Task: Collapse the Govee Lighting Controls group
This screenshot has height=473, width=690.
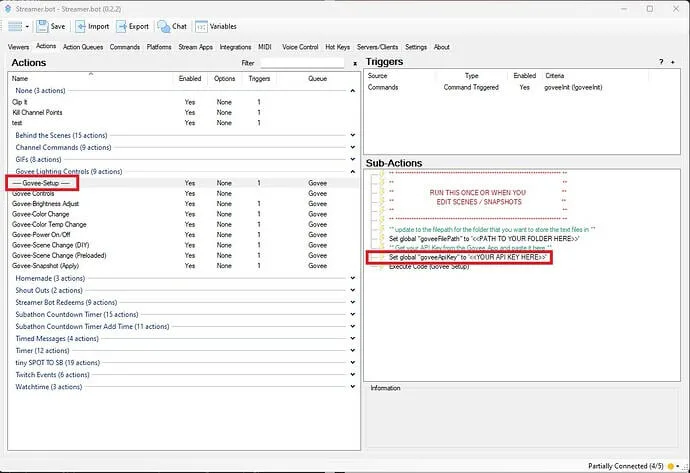Action: 352,171
